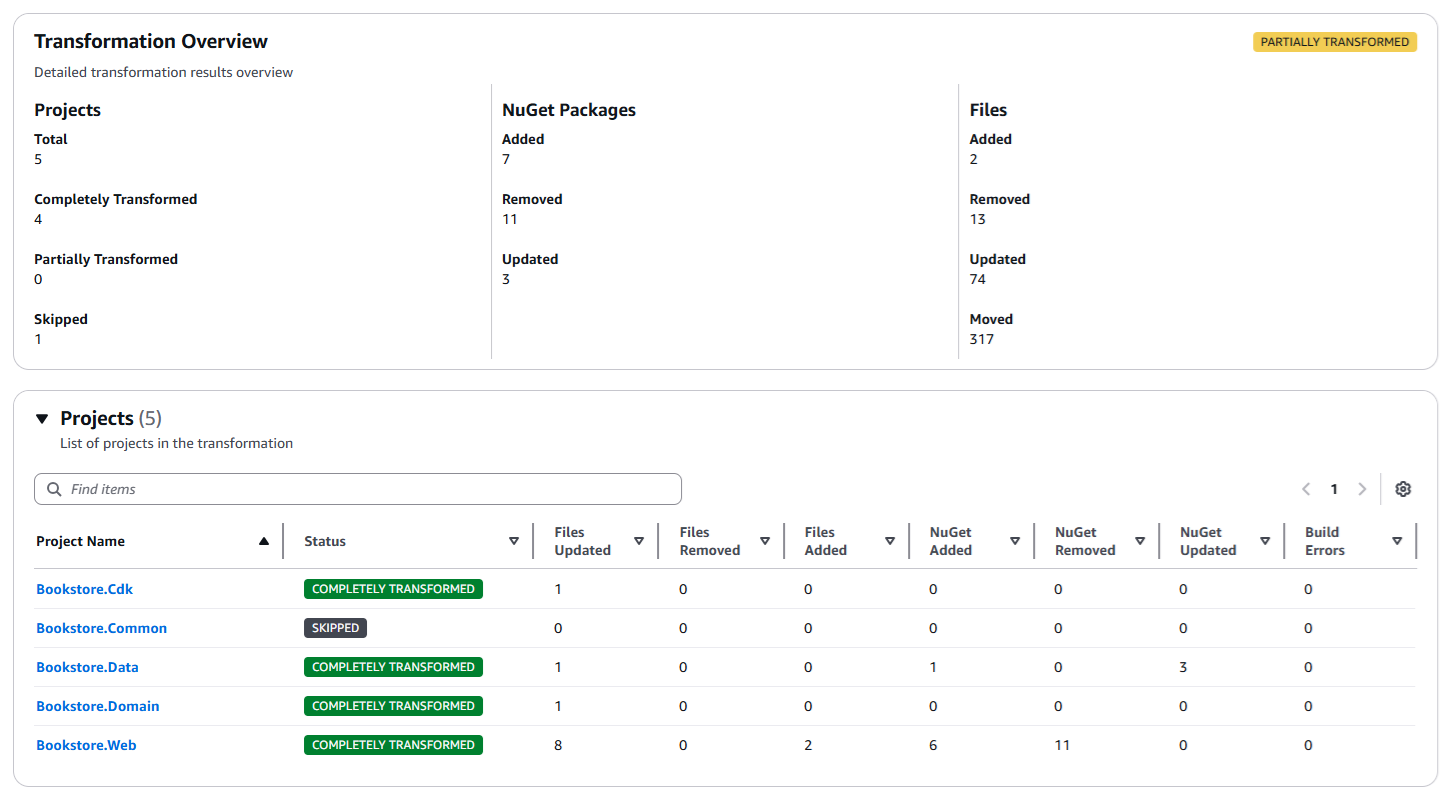Open the table preferences gear icon

coord(1403,488)
